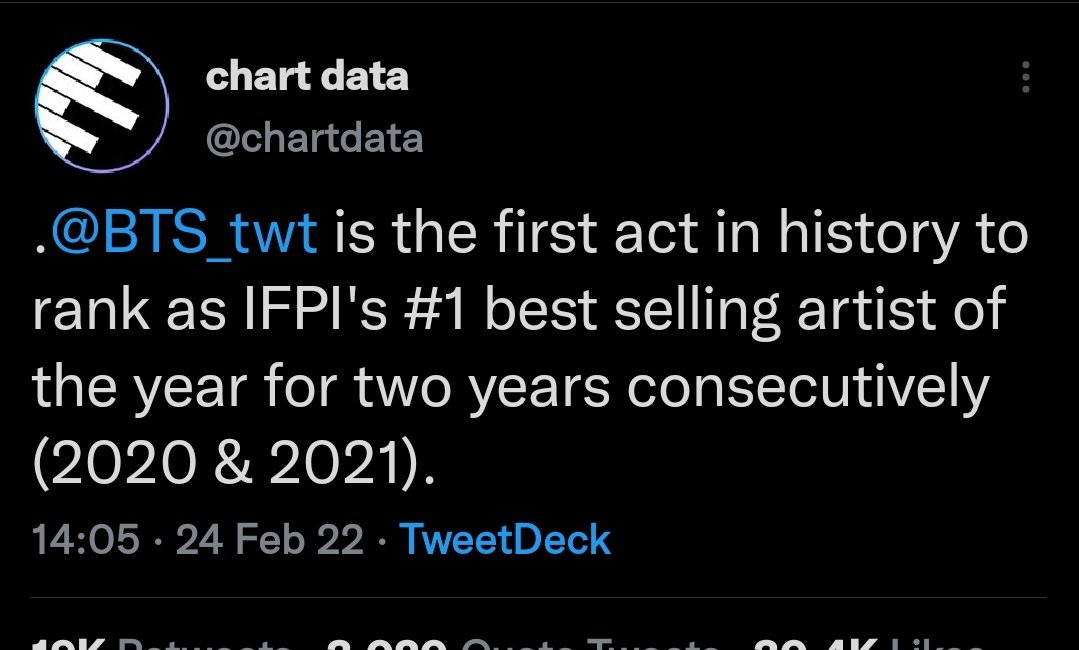The width and height of the screenshot is (1079, 650).
Task: Open the @BTS_twt mention link
Action: [184, 232]
